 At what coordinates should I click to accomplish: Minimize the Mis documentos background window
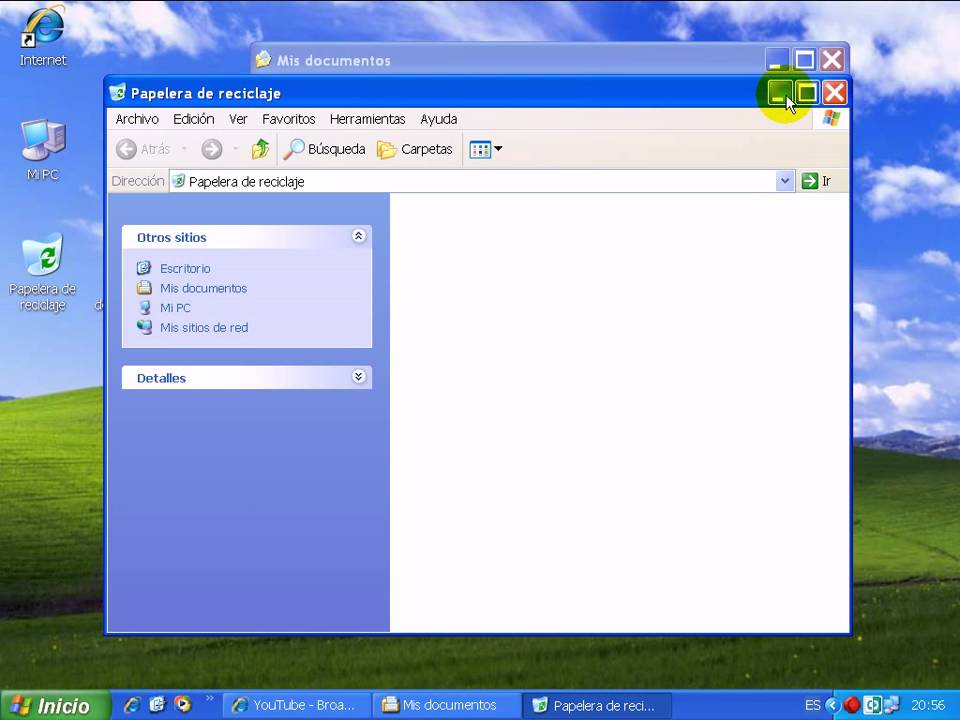[x=777, y=60]
